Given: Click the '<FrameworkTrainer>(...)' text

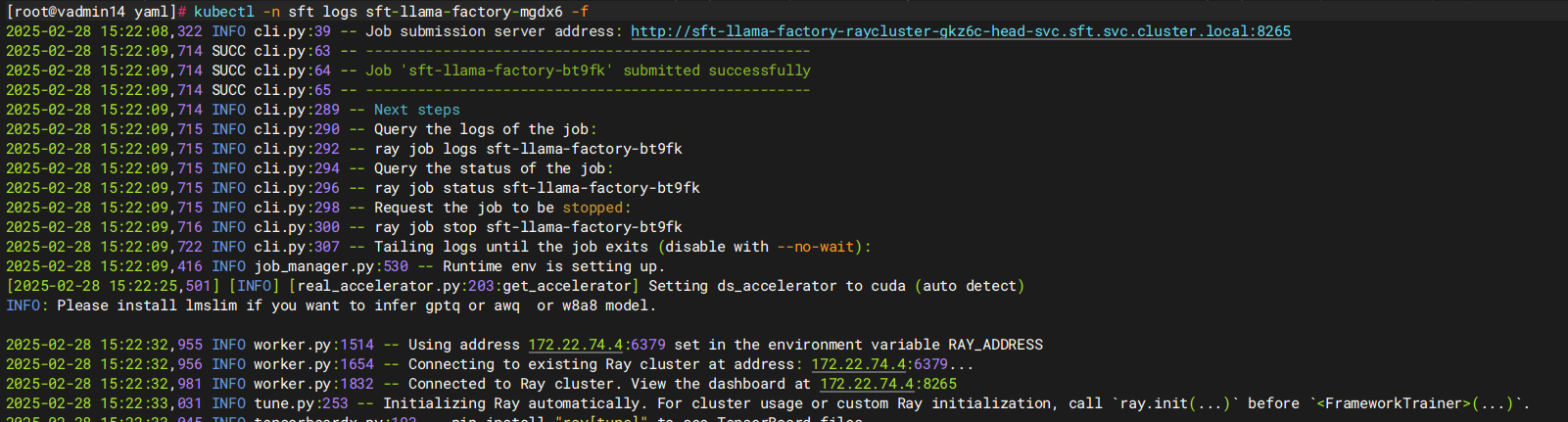Looking at the screenshot, I should coord(1417,403).
